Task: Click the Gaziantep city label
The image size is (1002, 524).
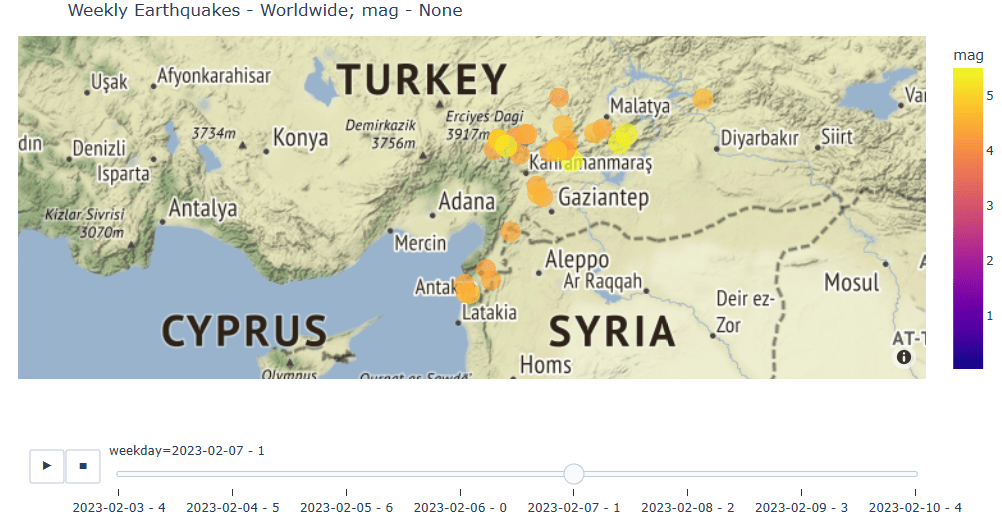Action: (x=603, y=197)
